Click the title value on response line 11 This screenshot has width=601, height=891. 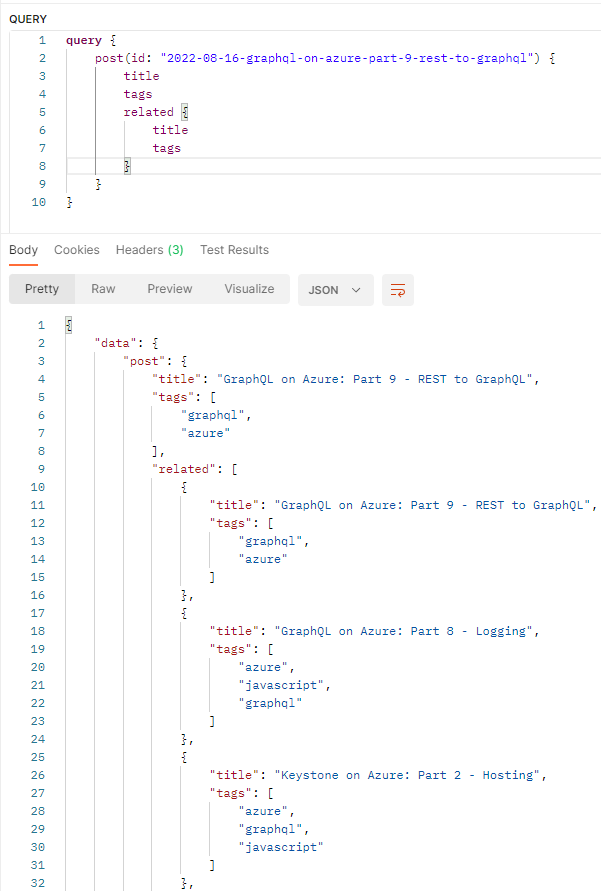432,505
